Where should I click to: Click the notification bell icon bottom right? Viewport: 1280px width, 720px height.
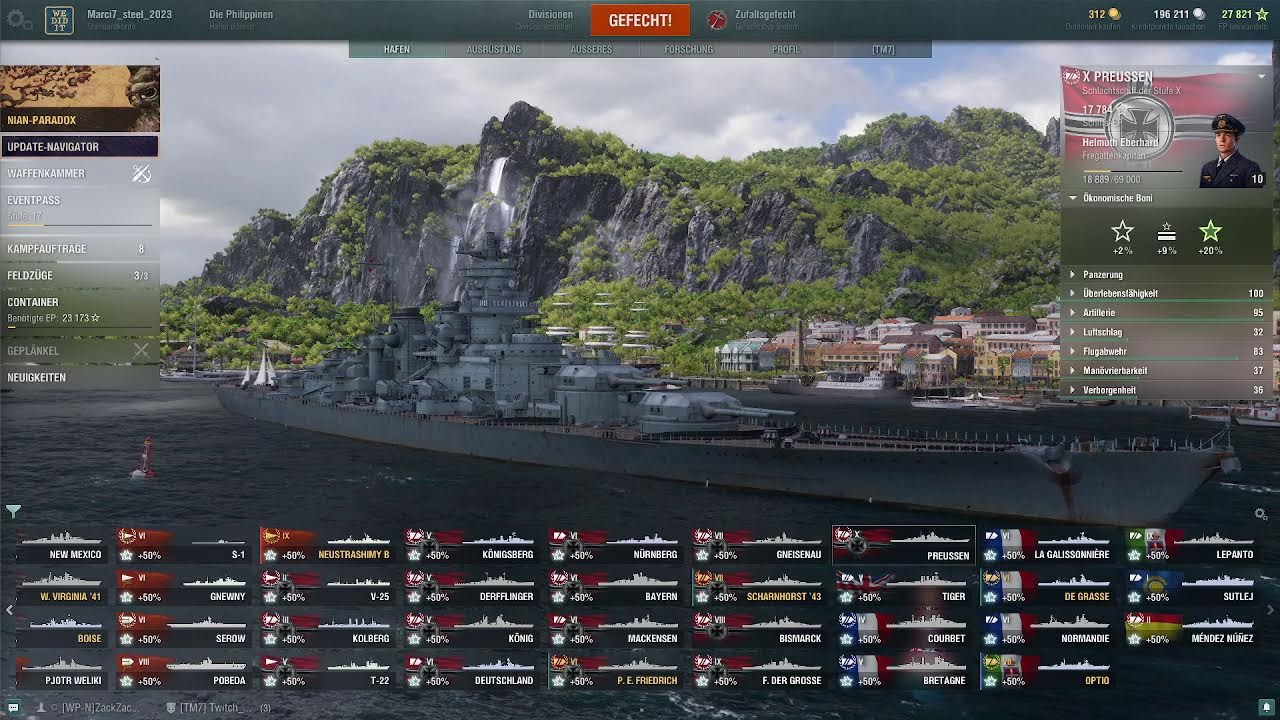coord(1265,707)
